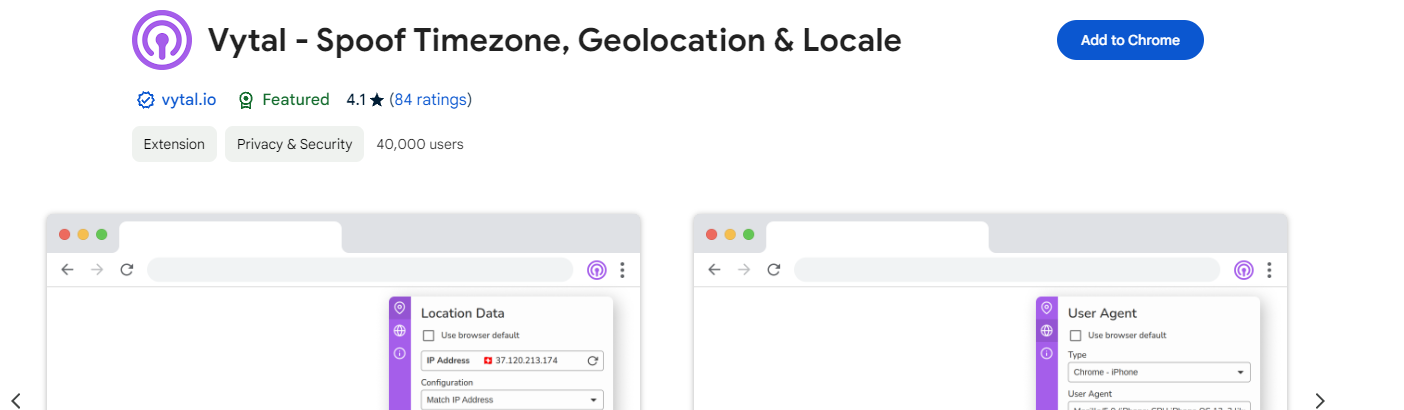
Task: Click the verified badge beside vytal.io
Action: pos(146,100)
